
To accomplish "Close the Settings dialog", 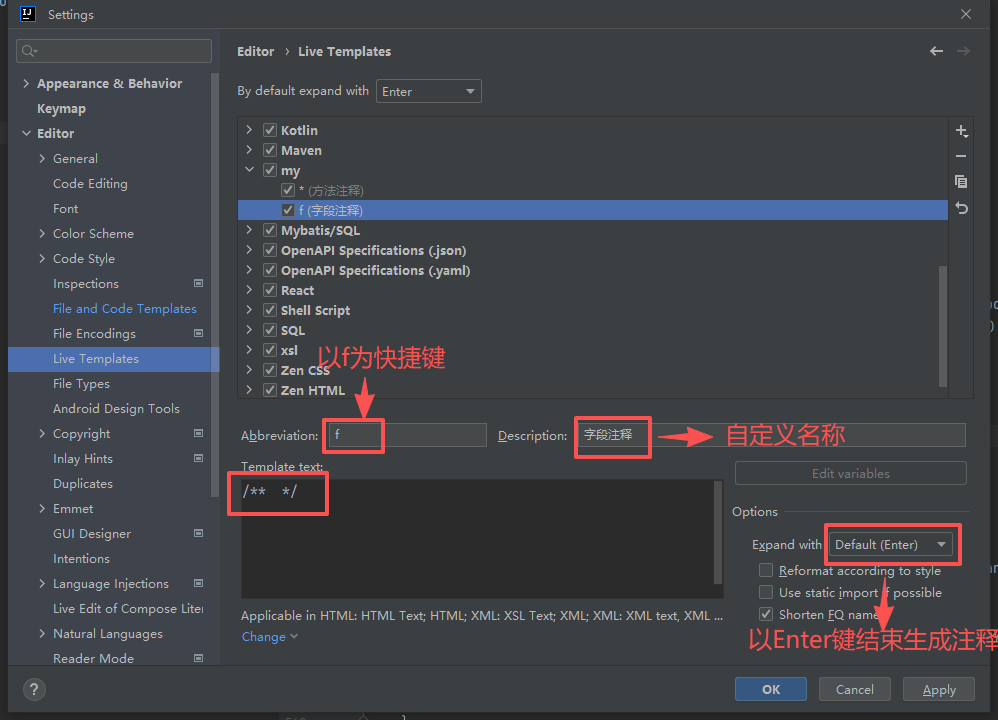I will (x=966, y=14).
